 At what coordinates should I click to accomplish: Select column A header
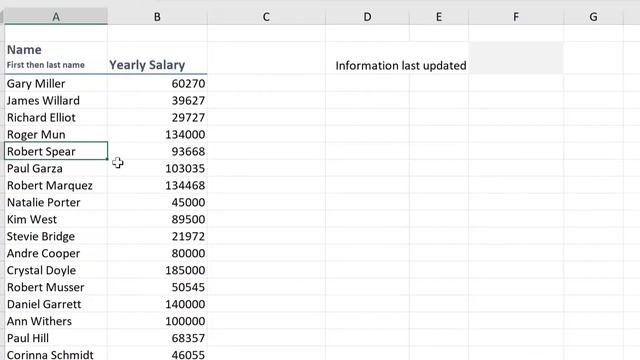pyautogui.click(x=56, y=17)
